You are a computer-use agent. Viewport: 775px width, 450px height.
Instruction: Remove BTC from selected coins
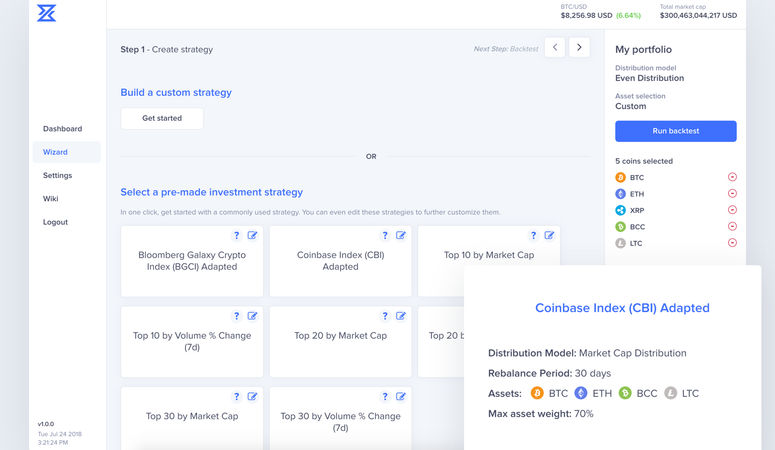pyautogui.click(x=732, y=177)
